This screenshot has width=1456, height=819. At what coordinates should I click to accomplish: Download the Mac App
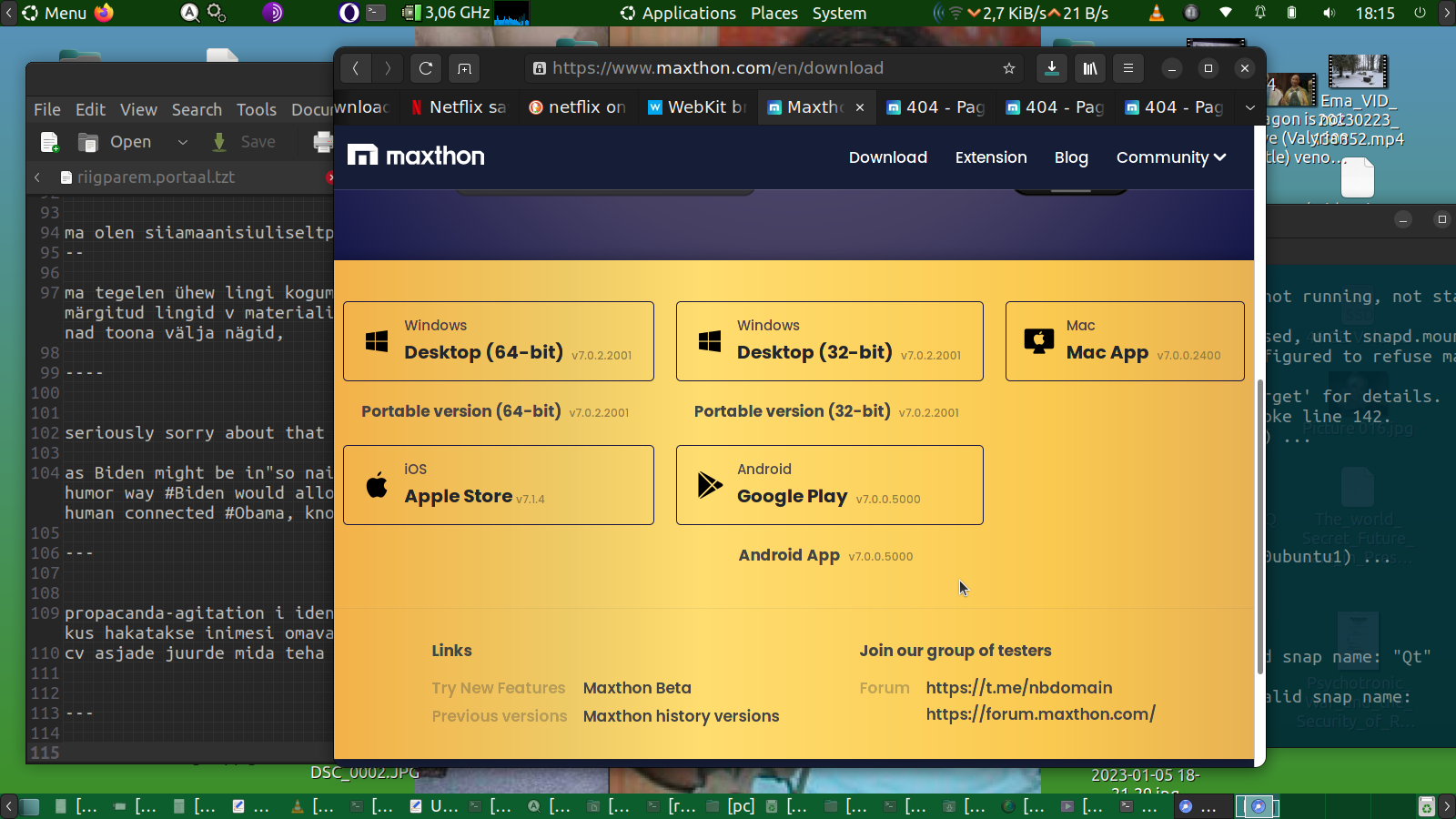(1125, 341)
